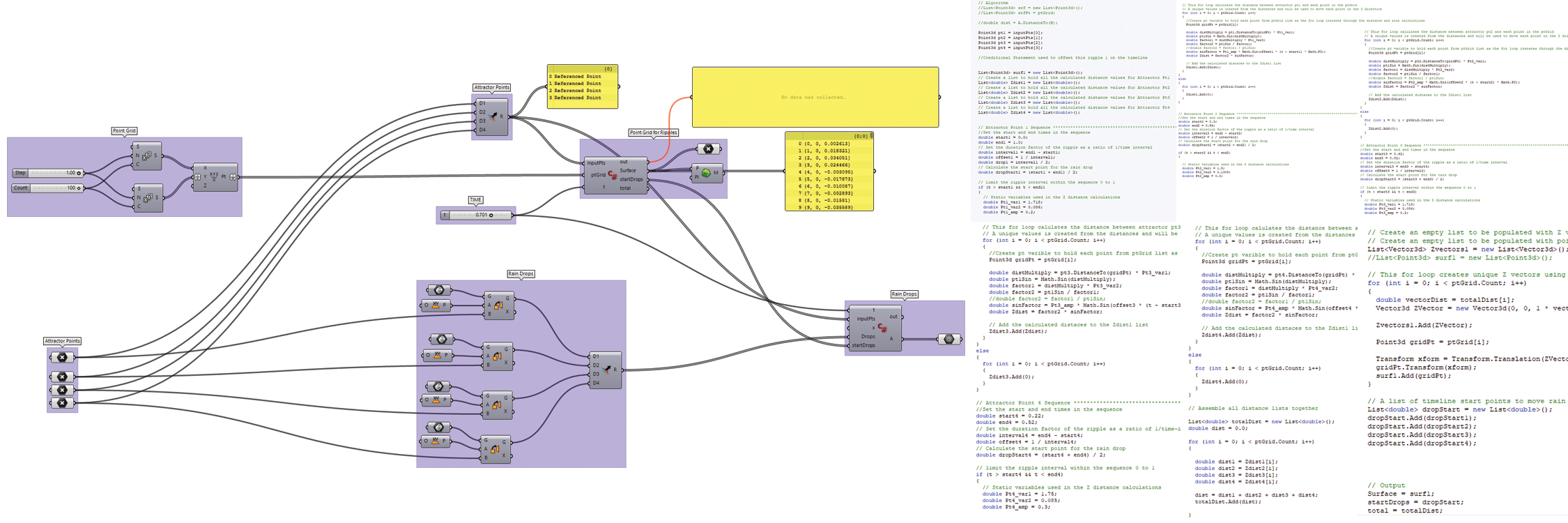
Task: Click 'totalDist.Add(dist);' code line
Action: point(1227,501)
